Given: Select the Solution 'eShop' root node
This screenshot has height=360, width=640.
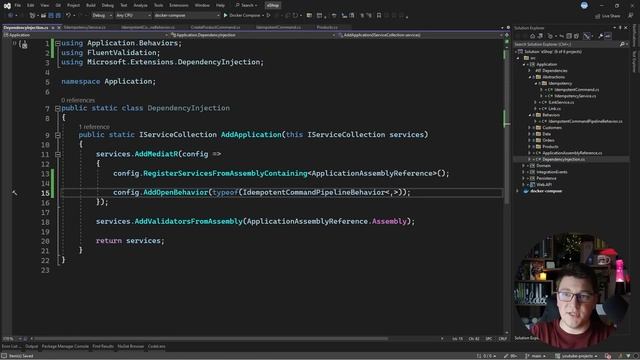Looking at the screenshot, I should (553, 52).
